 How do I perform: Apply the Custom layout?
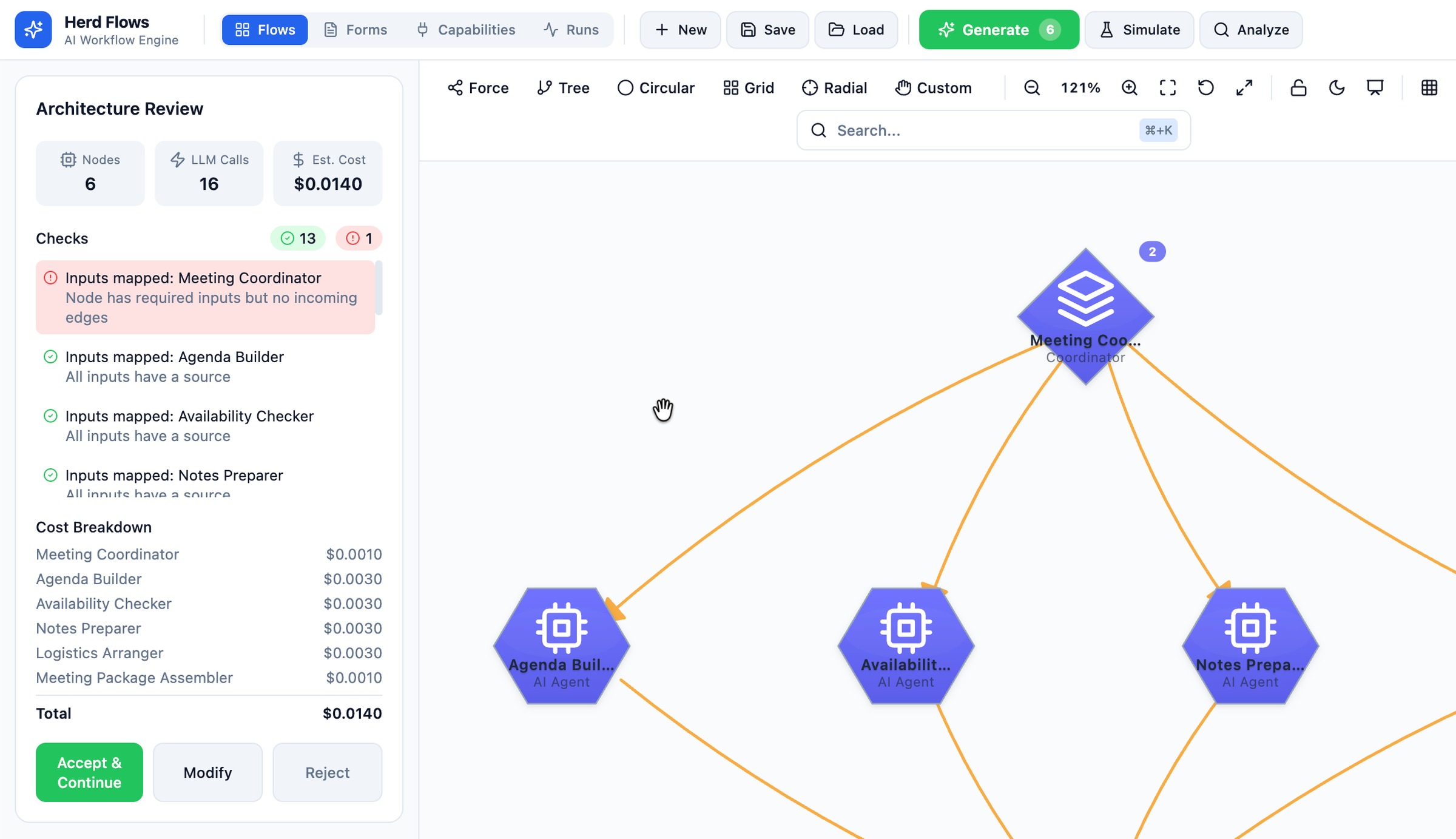(x=933, y=88)
